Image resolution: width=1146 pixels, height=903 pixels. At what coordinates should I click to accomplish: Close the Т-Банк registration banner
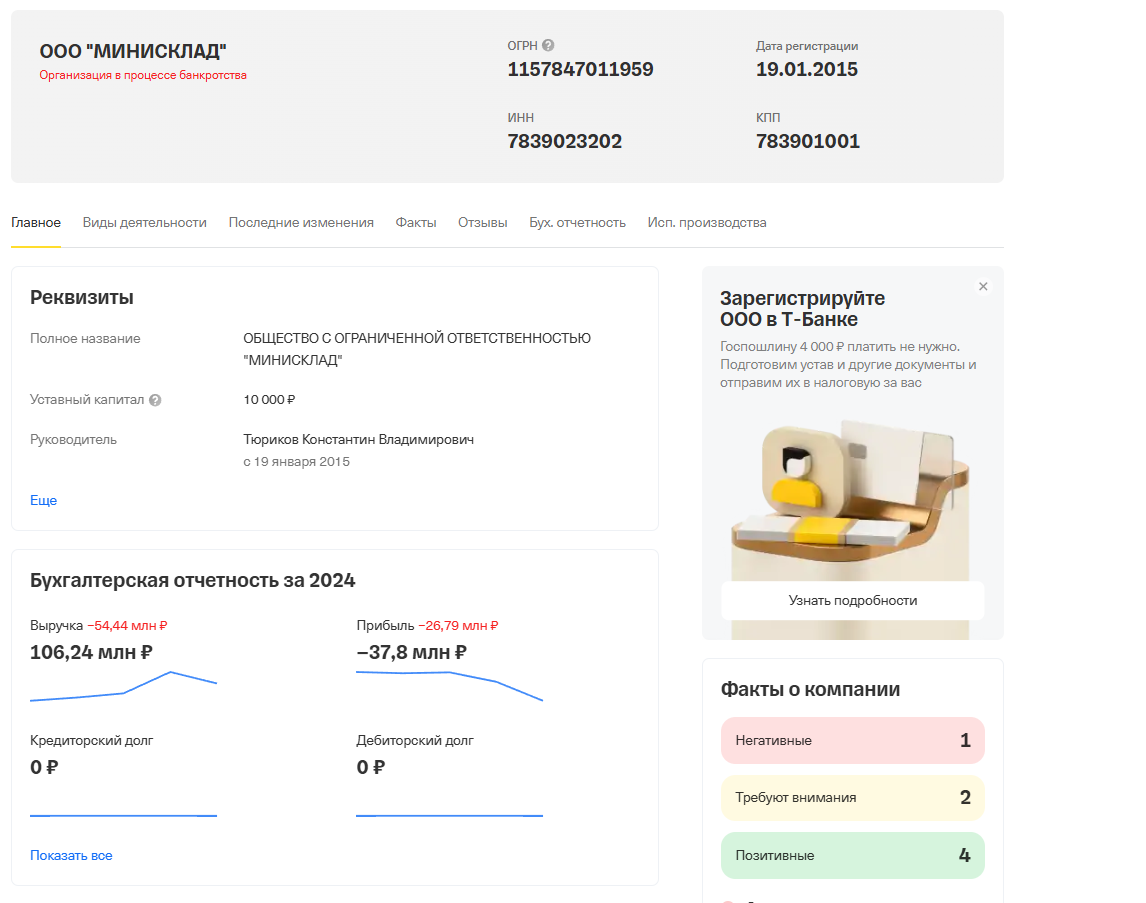pyautogui.click(x=983, y=287)
